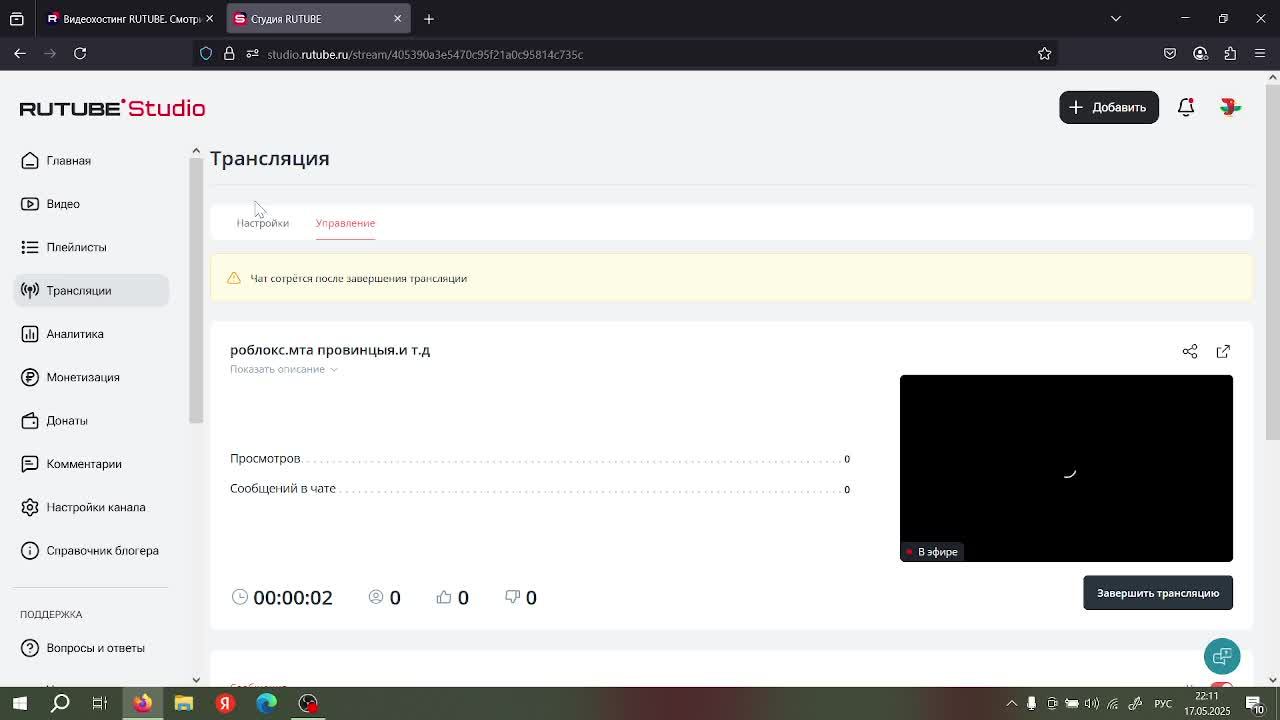Show hidden system tray icons

(1011, 704)
